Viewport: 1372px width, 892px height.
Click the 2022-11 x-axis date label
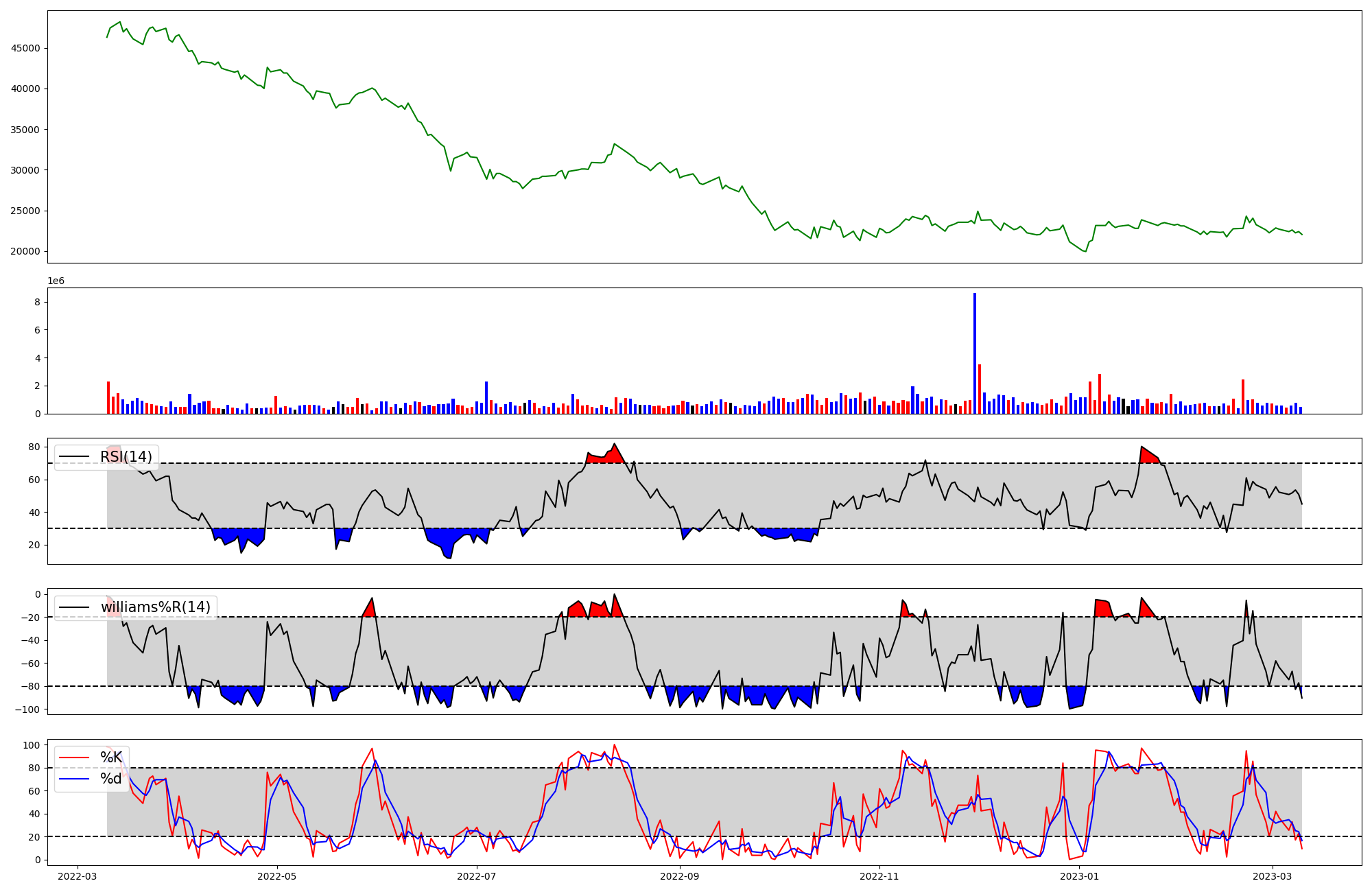click(x=879, y=876)
